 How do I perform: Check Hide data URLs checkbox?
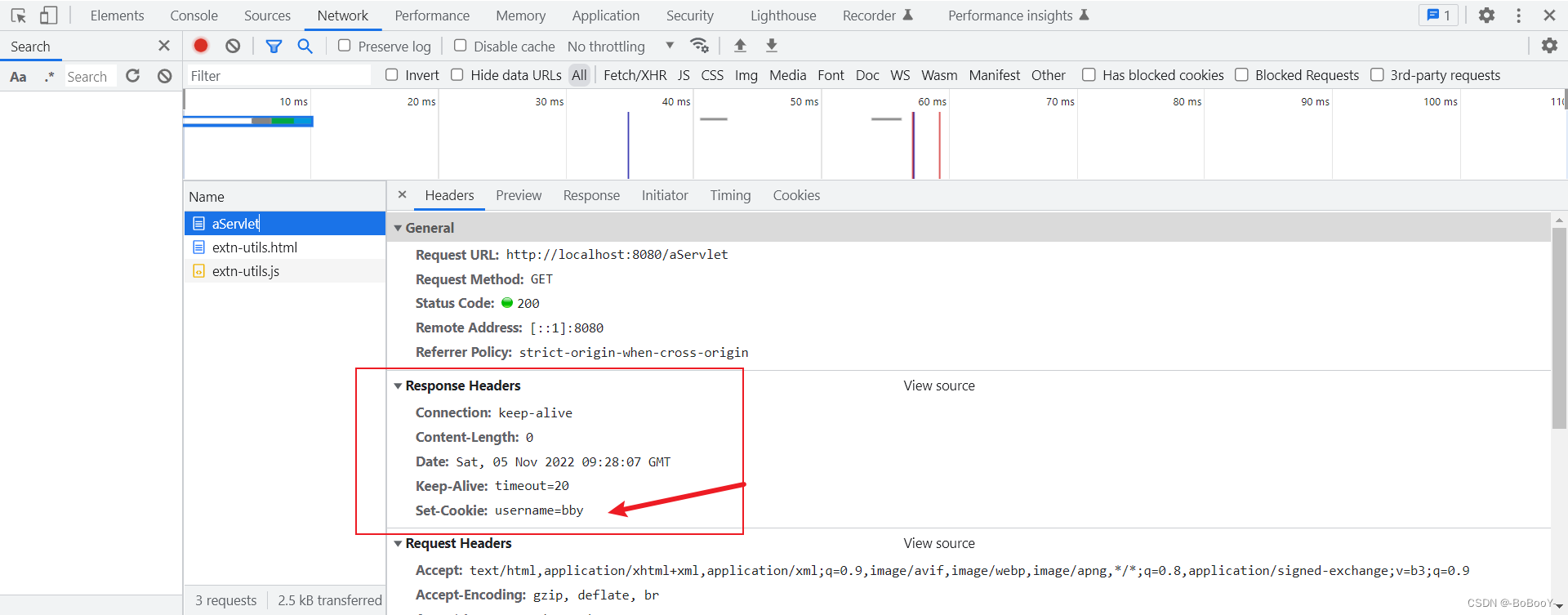coord(457,74)
